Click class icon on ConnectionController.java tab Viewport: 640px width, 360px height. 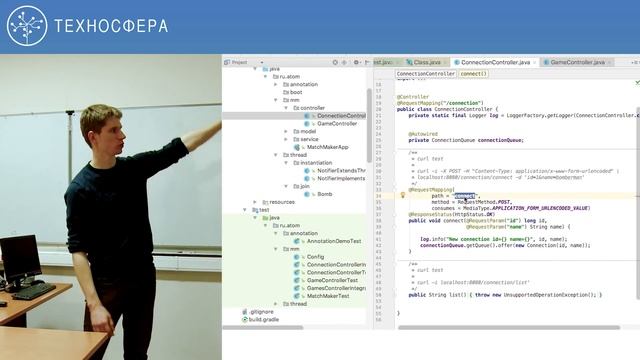coord(457,62)
